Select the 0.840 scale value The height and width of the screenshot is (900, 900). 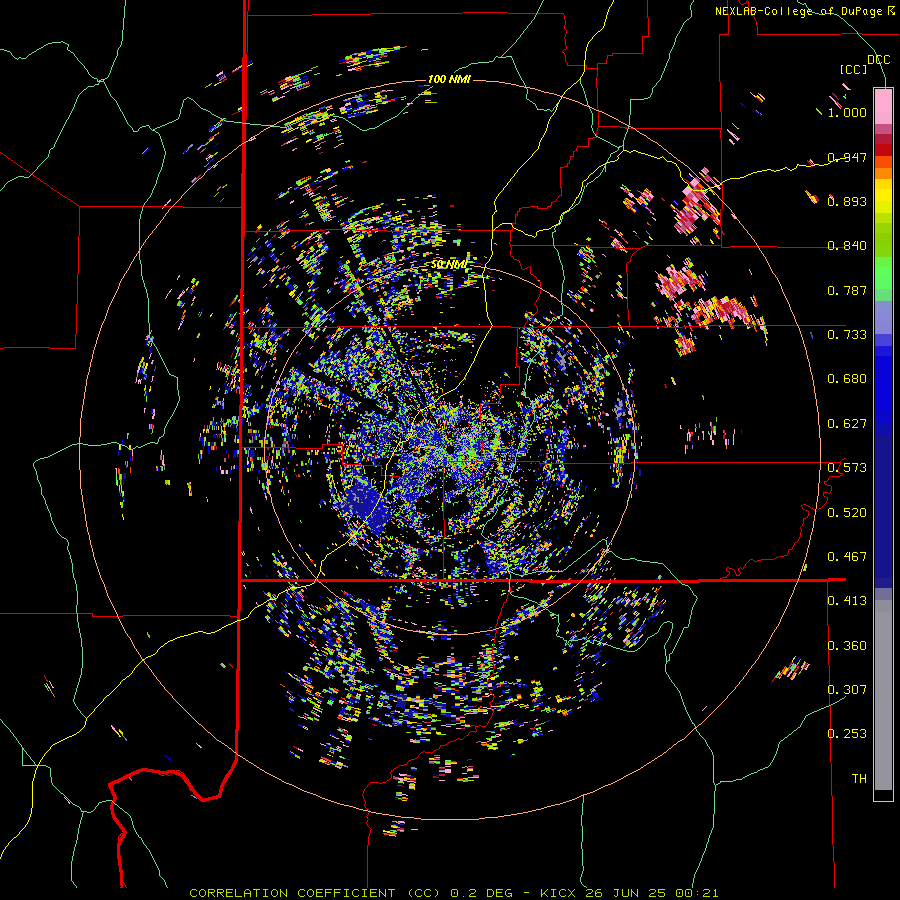tap(847, 246)
